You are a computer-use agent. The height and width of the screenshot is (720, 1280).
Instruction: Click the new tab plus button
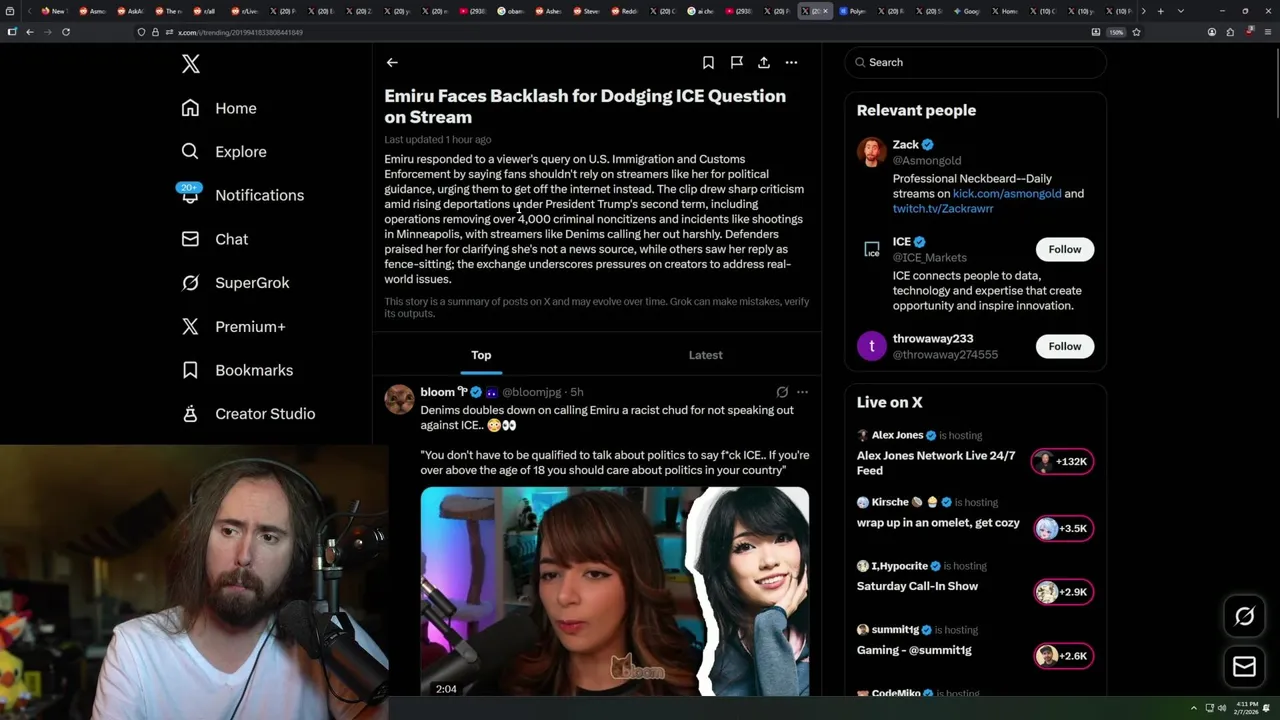[1160, 11]
